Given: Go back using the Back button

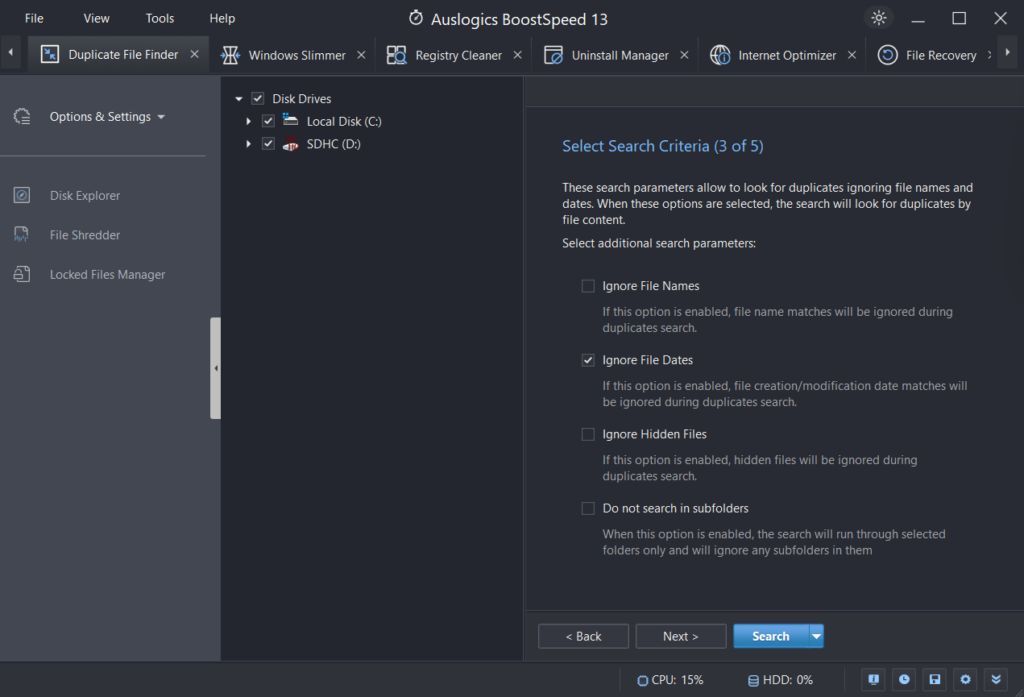Looking at the screenshot, I should coord(583,636).
